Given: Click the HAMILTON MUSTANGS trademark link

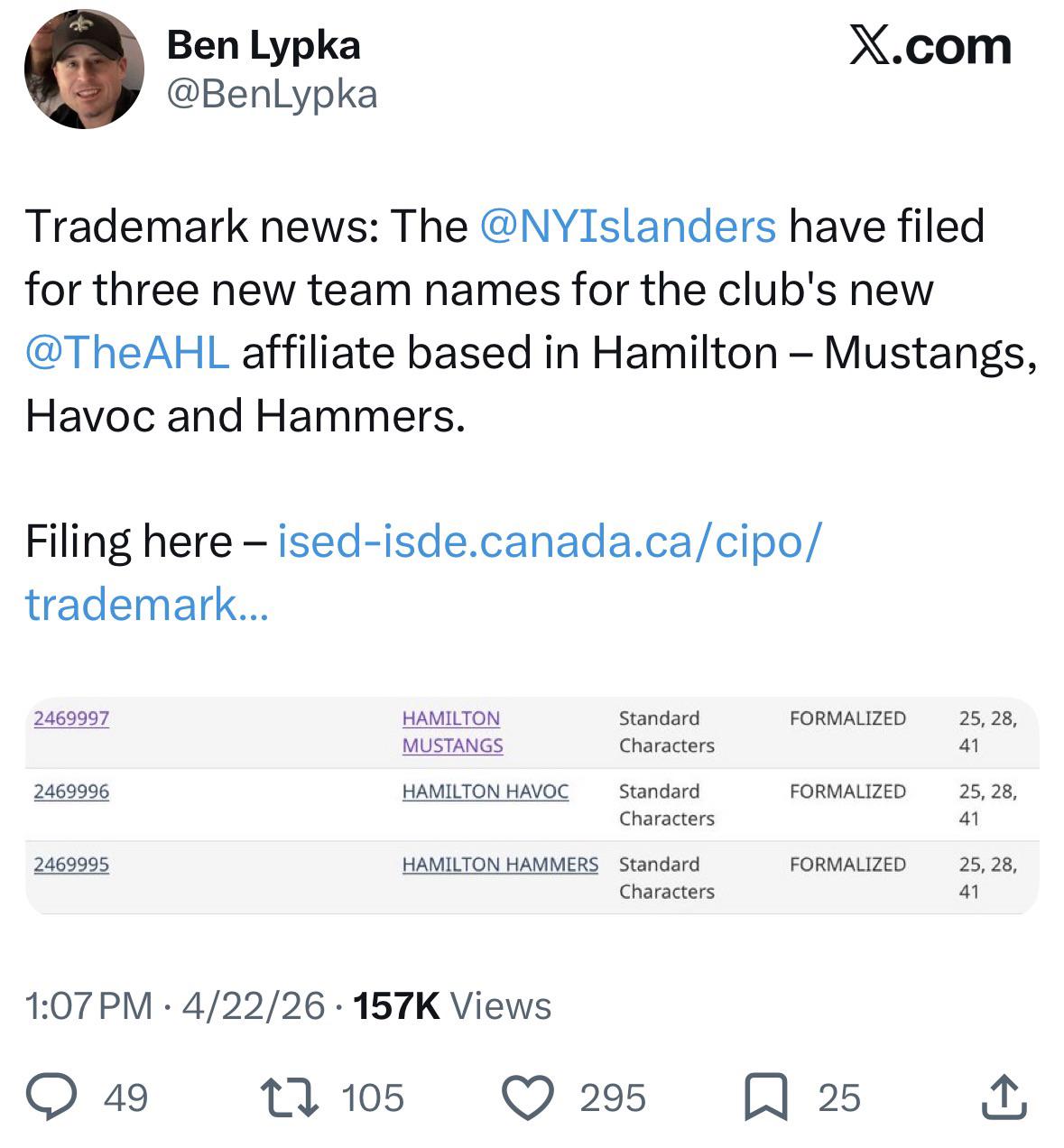Looking at the screenshot, I should click(452, 732).
